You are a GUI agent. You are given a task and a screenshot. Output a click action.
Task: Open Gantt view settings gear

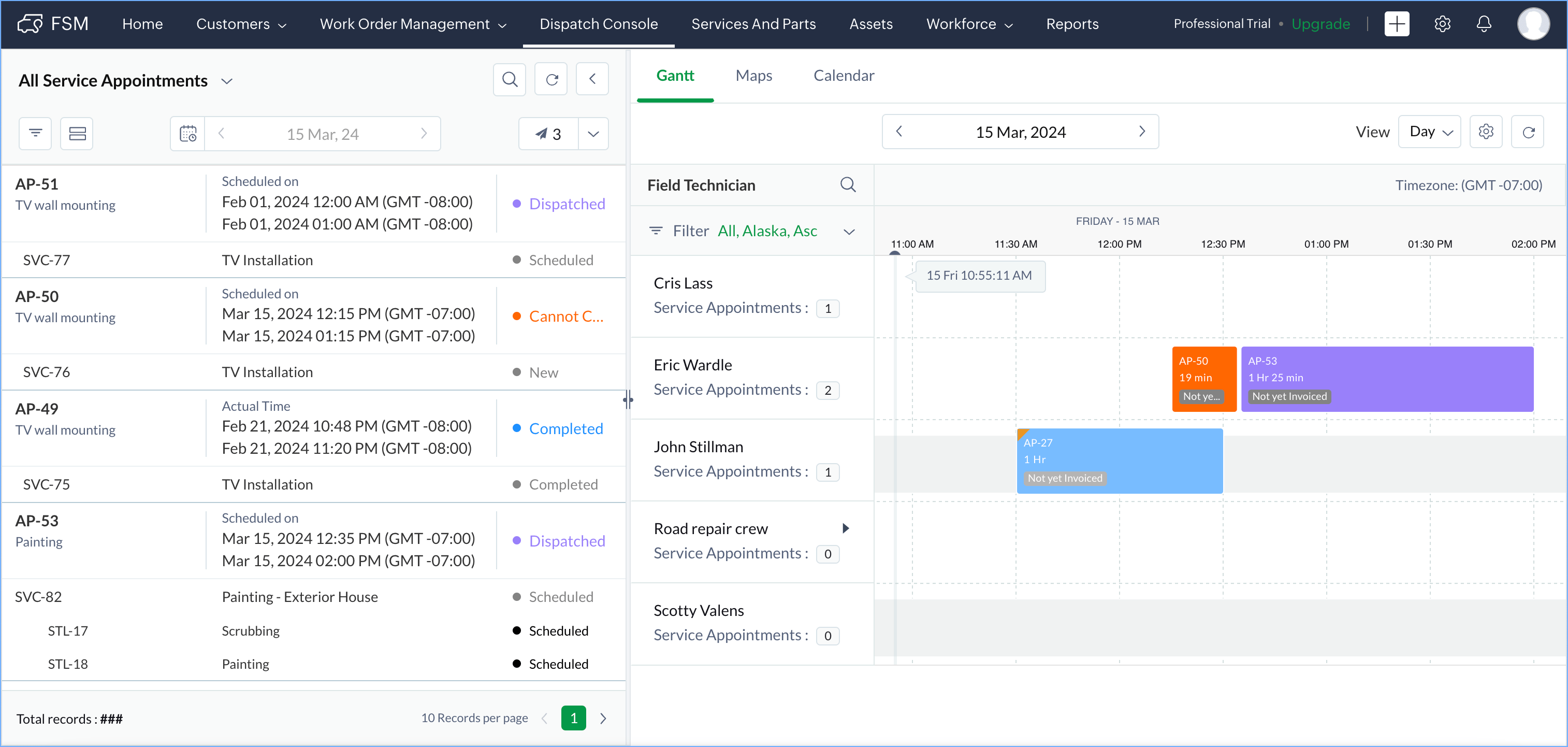pyautogui.click(x=1486, y=132)
